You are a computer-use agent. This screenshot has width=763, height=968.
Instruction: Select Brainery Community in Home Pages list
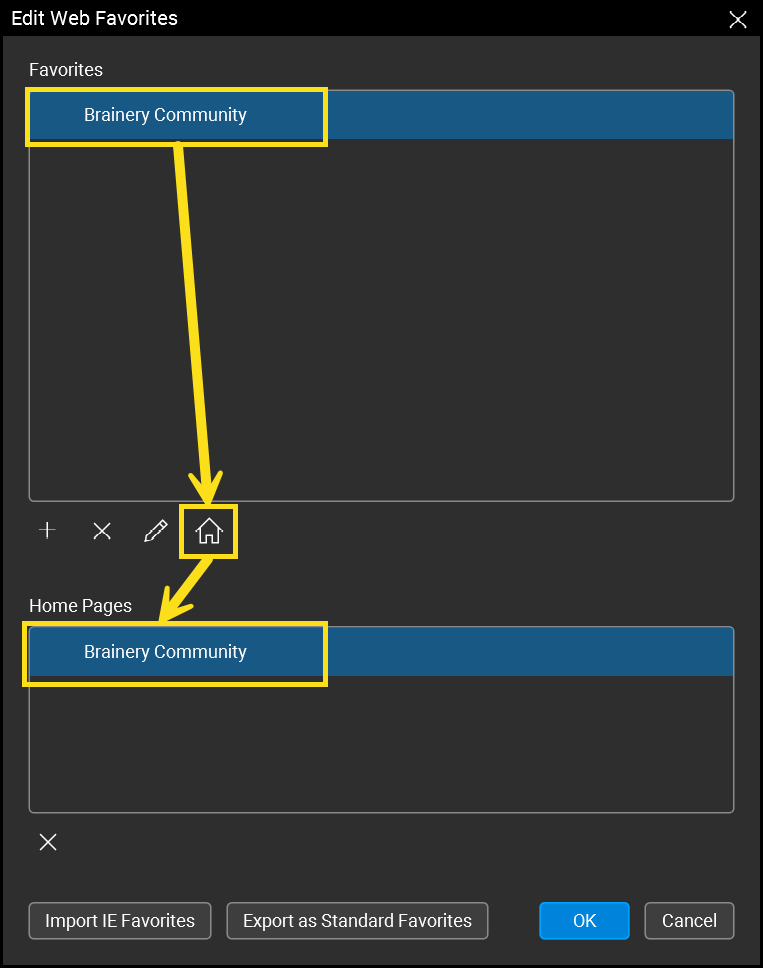click(x=165, y=652)
